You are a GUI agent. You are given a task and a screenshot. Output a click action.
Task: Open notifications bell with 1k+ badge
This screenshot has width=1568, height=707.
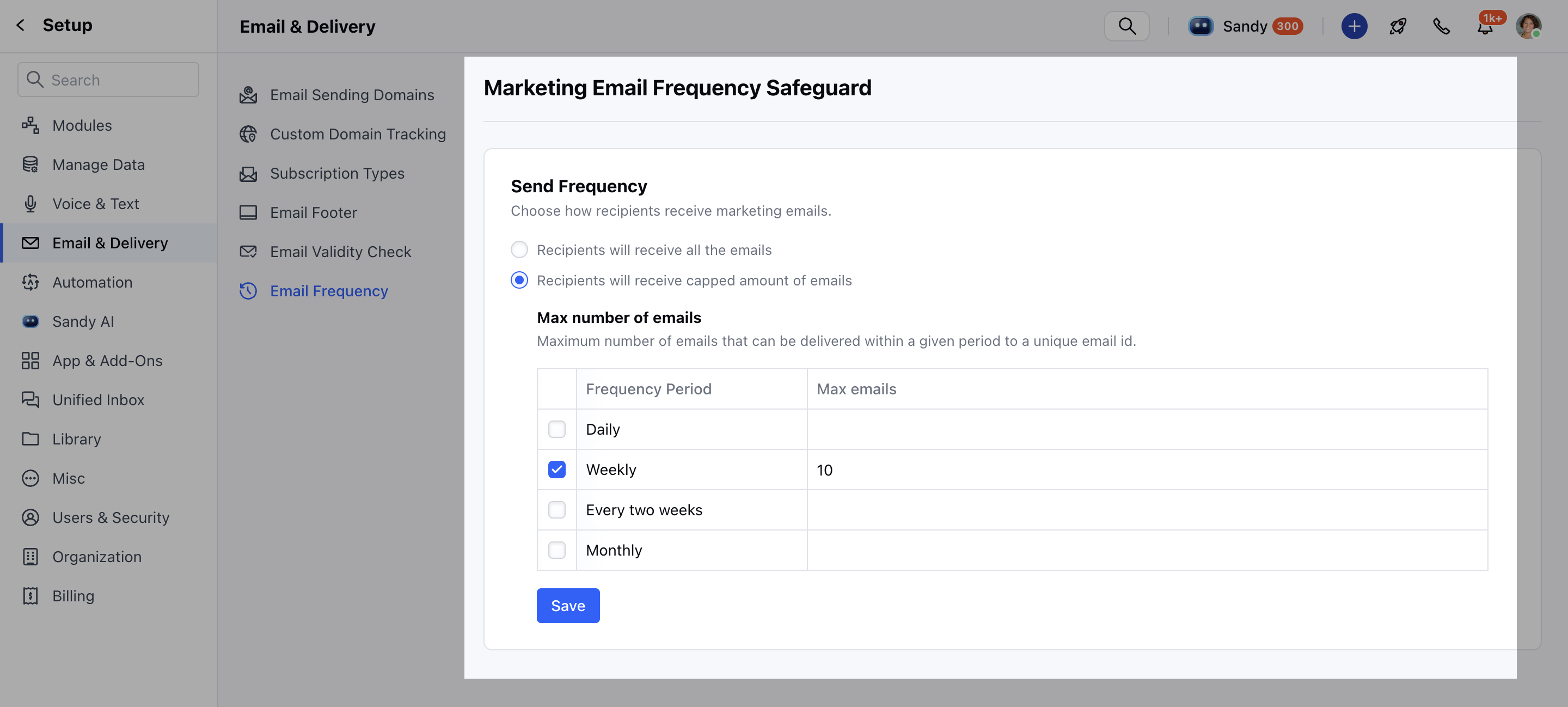coord(1485,26)
